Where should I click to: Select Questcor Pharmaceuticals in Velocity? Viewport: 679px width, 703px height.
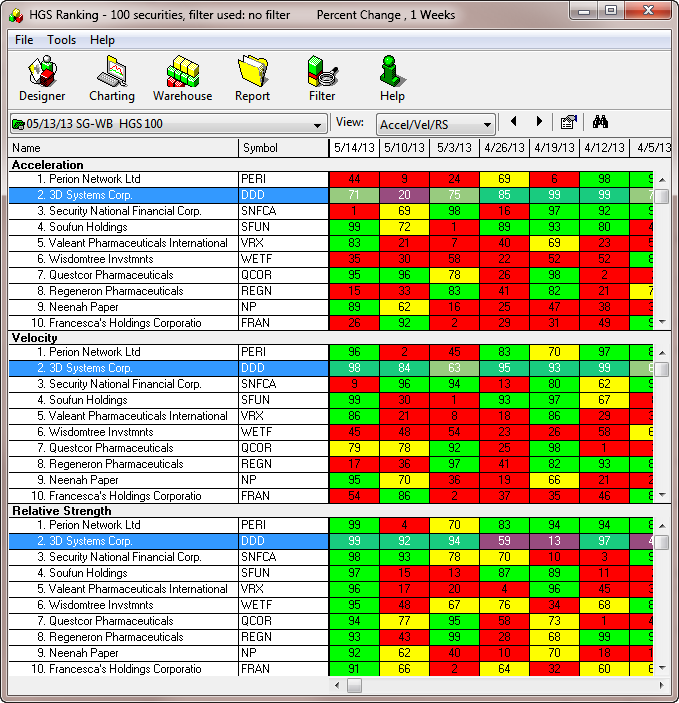(123, 448)
